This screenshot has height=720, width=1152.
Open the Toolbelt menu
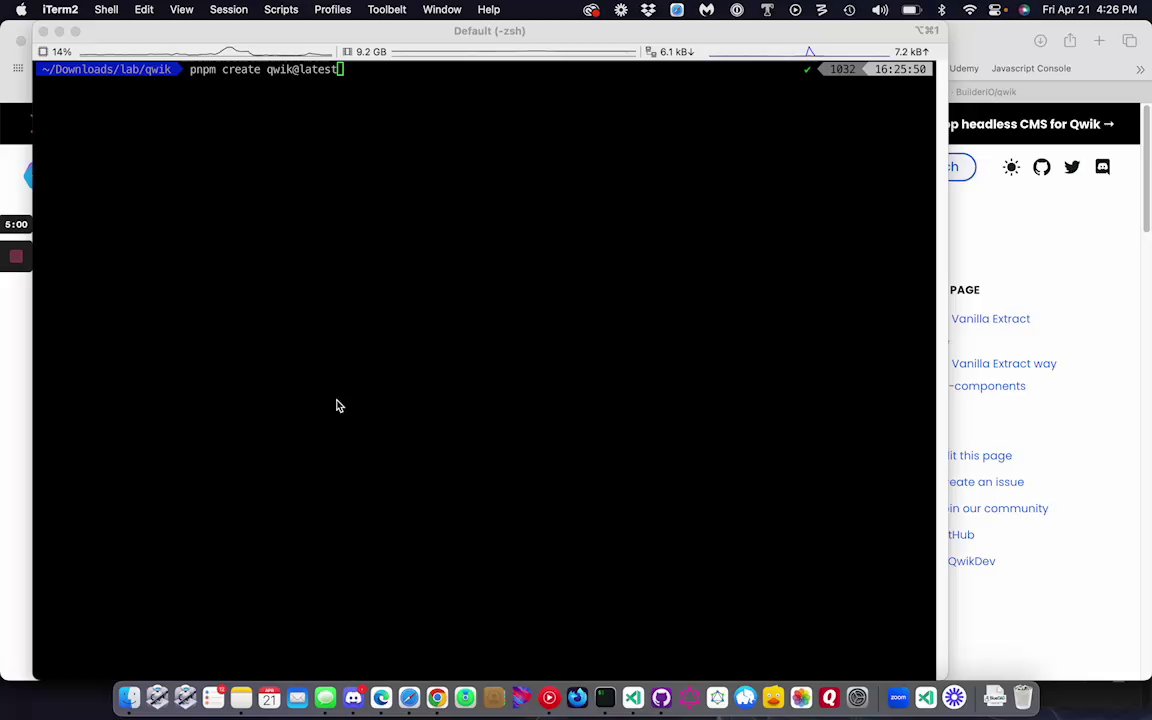point(386,10)
